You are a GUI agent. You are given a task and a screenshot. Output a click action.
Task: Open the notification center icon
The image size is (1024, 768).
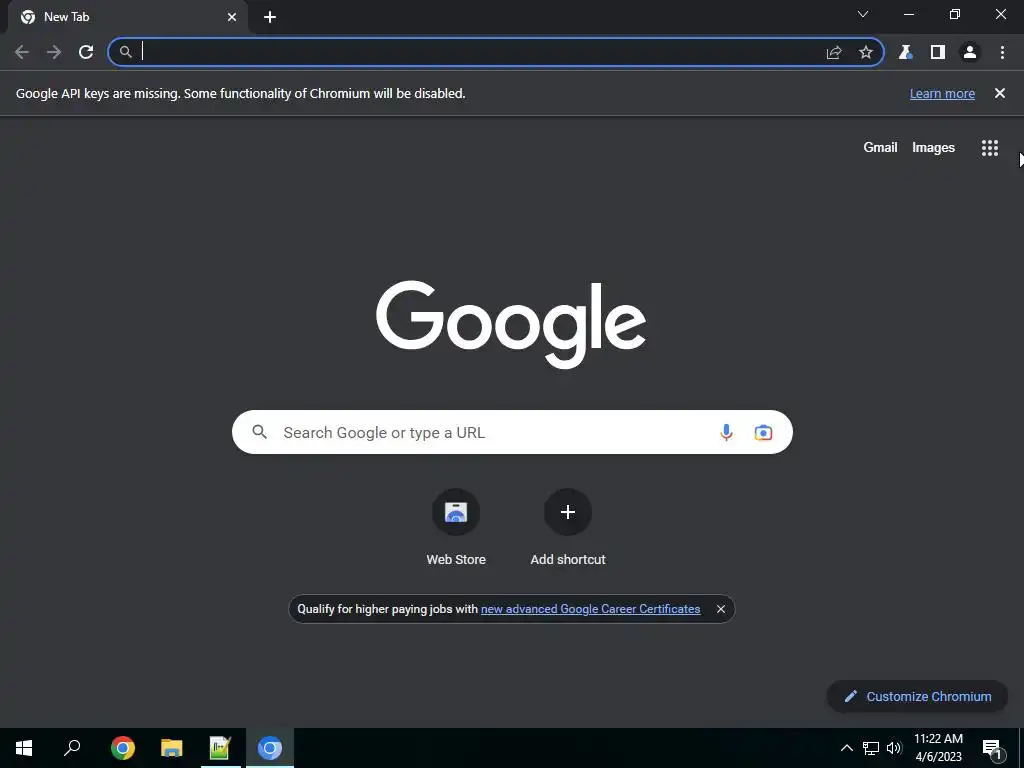992,749
